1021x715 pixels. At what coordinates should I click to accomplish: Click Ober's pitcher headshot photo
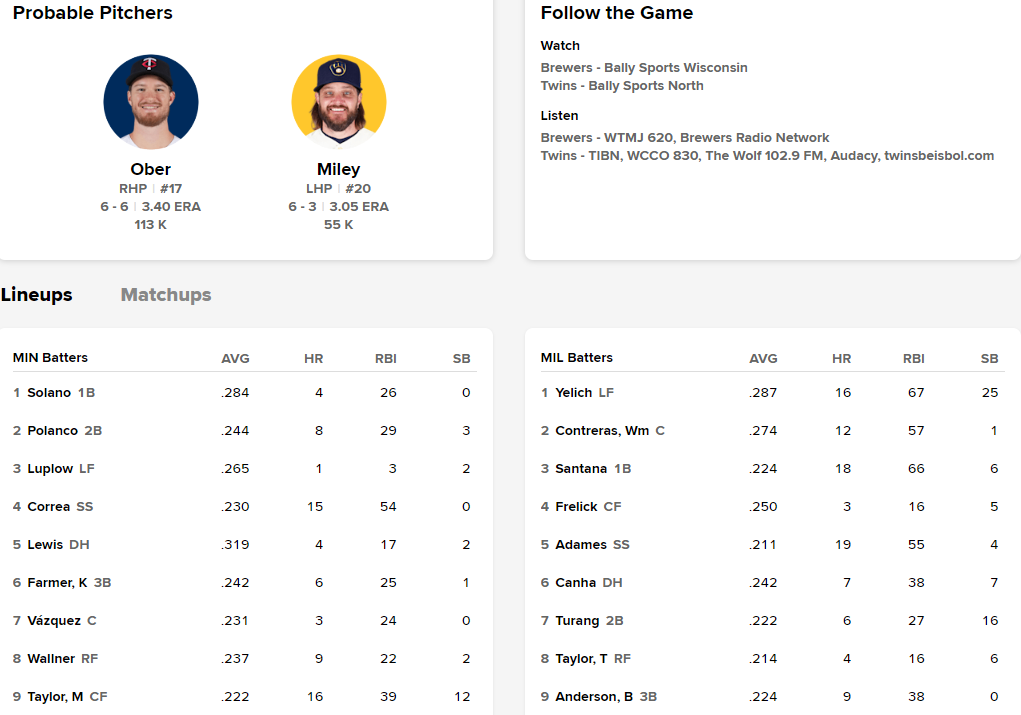point(151,102)
